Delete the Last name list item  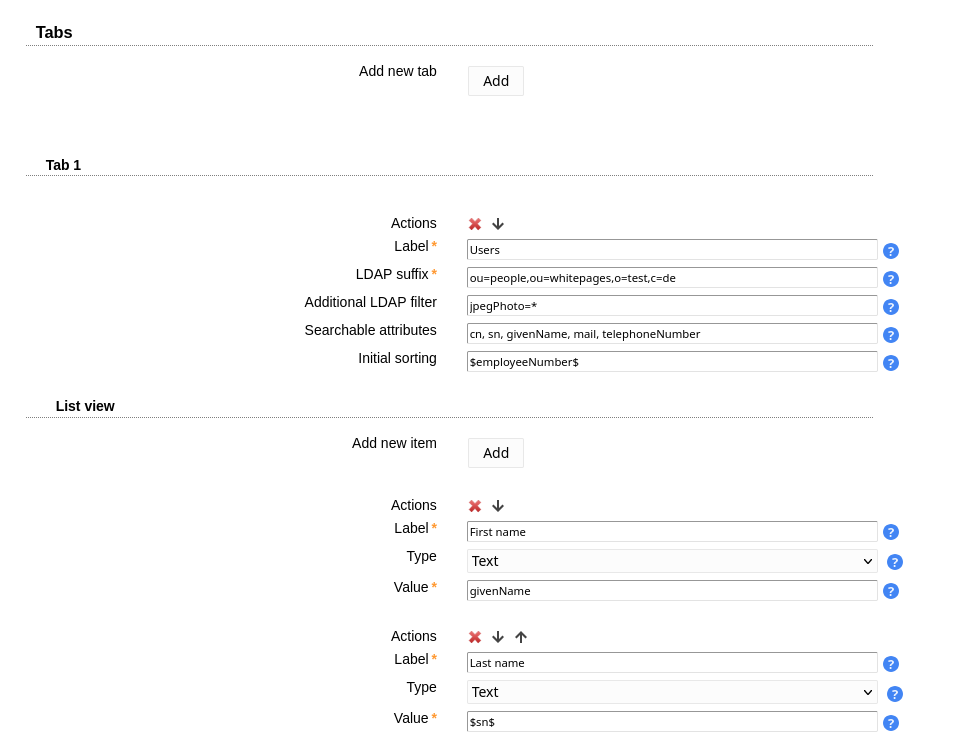pyautogui.click(x=475, y=637)
